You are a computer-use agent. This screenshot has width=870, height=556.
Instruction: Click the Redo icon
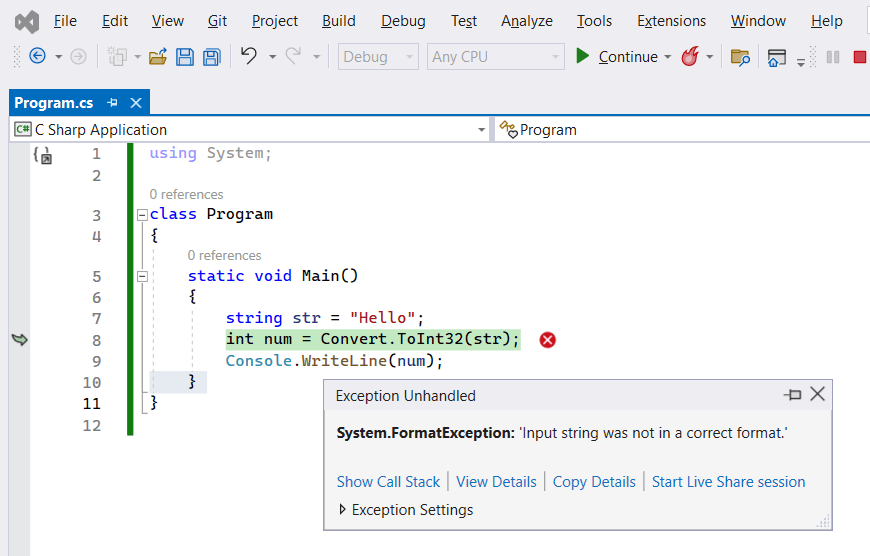tap(294, 56)
